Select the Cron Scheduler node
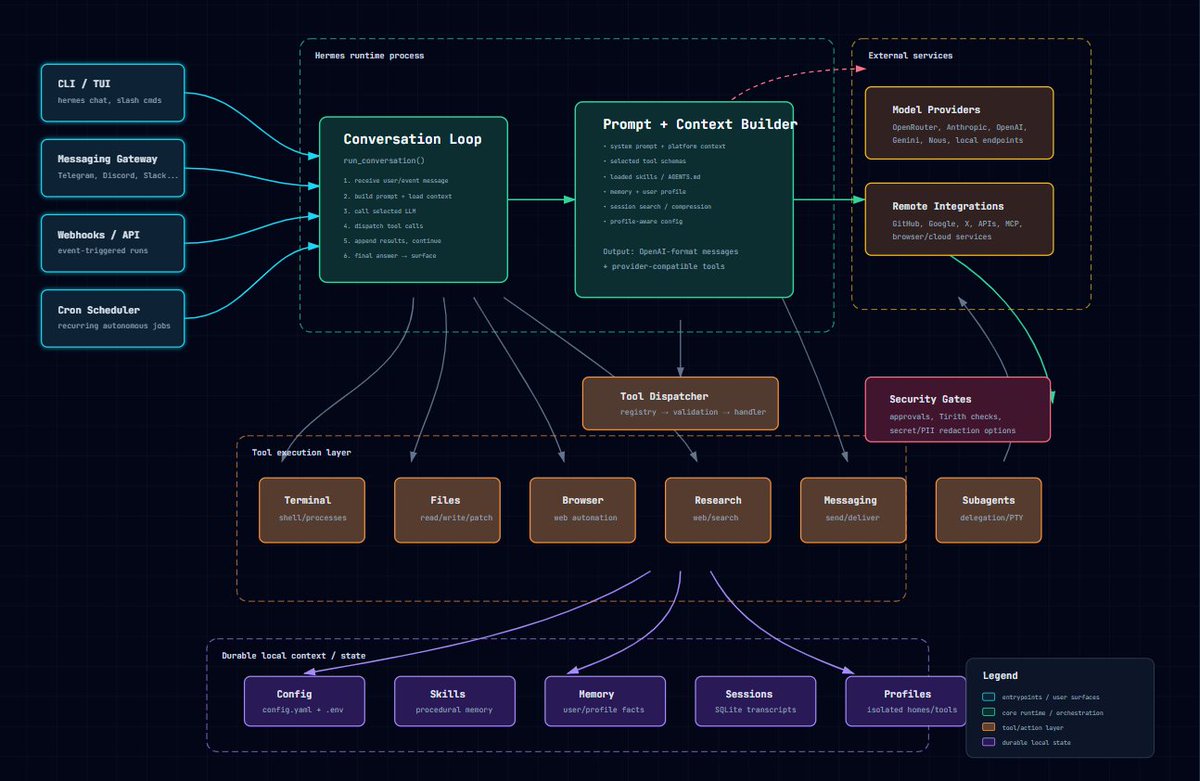This screenshot has height=781, width=1200. click(x=113, y=318)
